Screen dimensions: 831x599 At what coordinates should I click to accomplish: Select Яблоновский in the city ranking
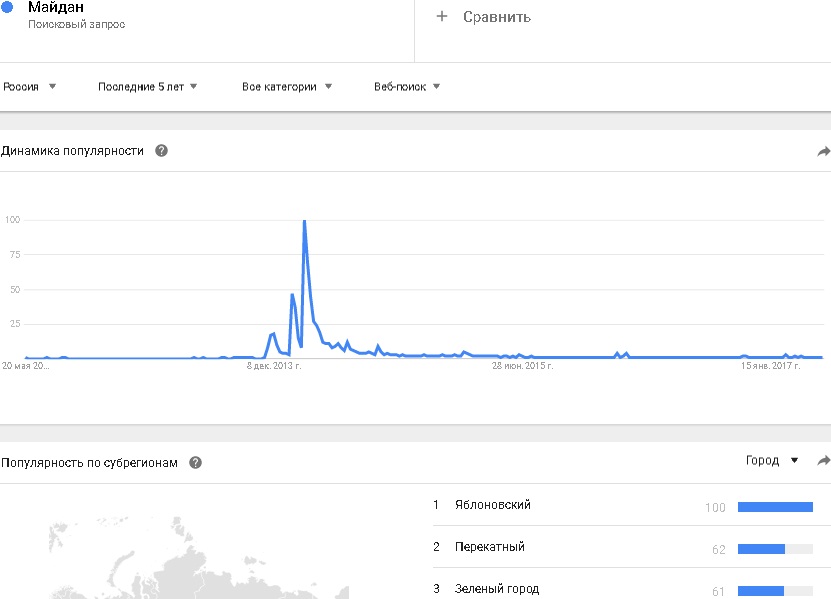coord(492,505)
